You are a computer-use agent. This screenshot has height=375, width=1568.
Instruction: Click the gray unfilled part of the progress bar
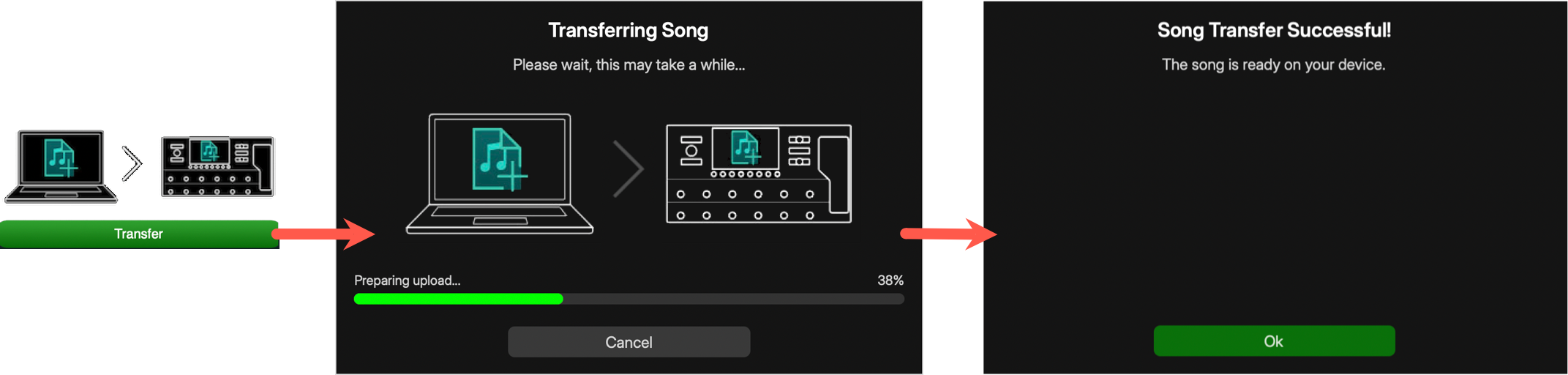point(733,299)
